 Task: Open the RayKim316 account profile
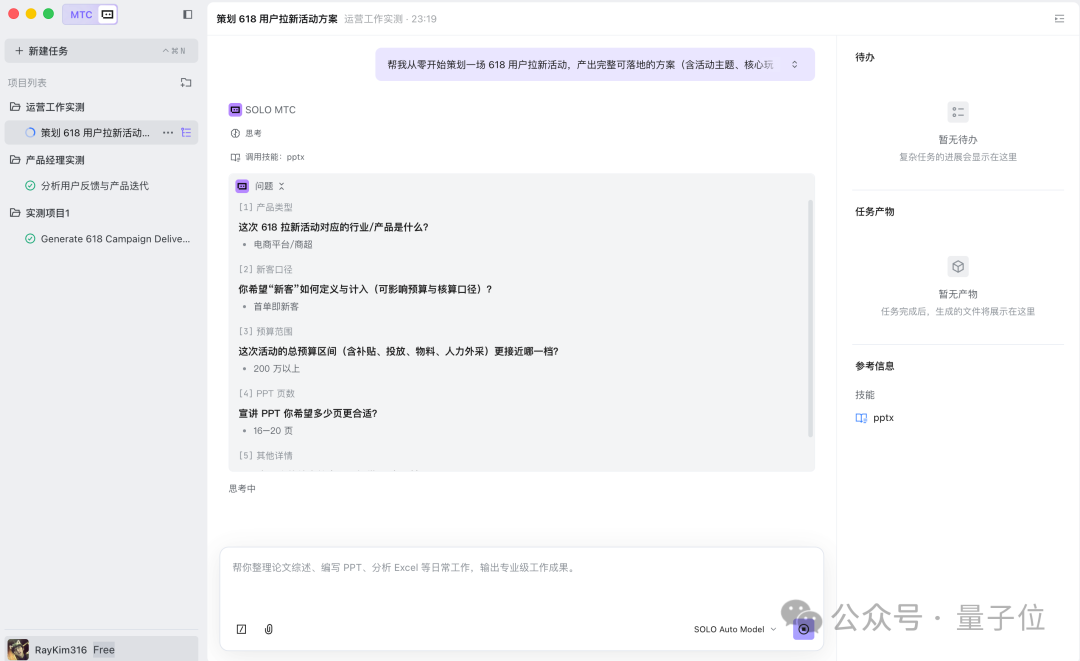(101, 649)
